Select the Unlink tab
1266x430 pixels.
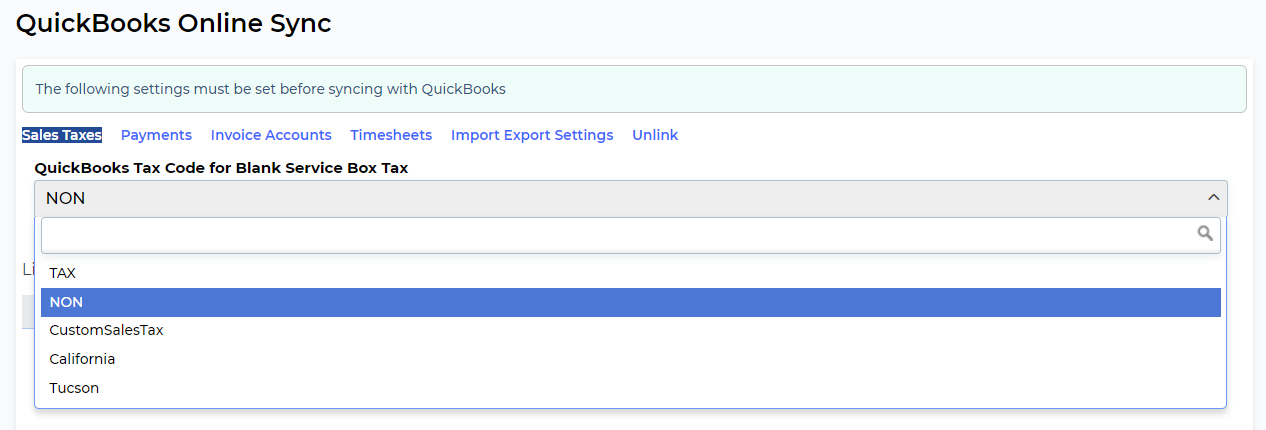pyautogui.click(x=655, y=135)
